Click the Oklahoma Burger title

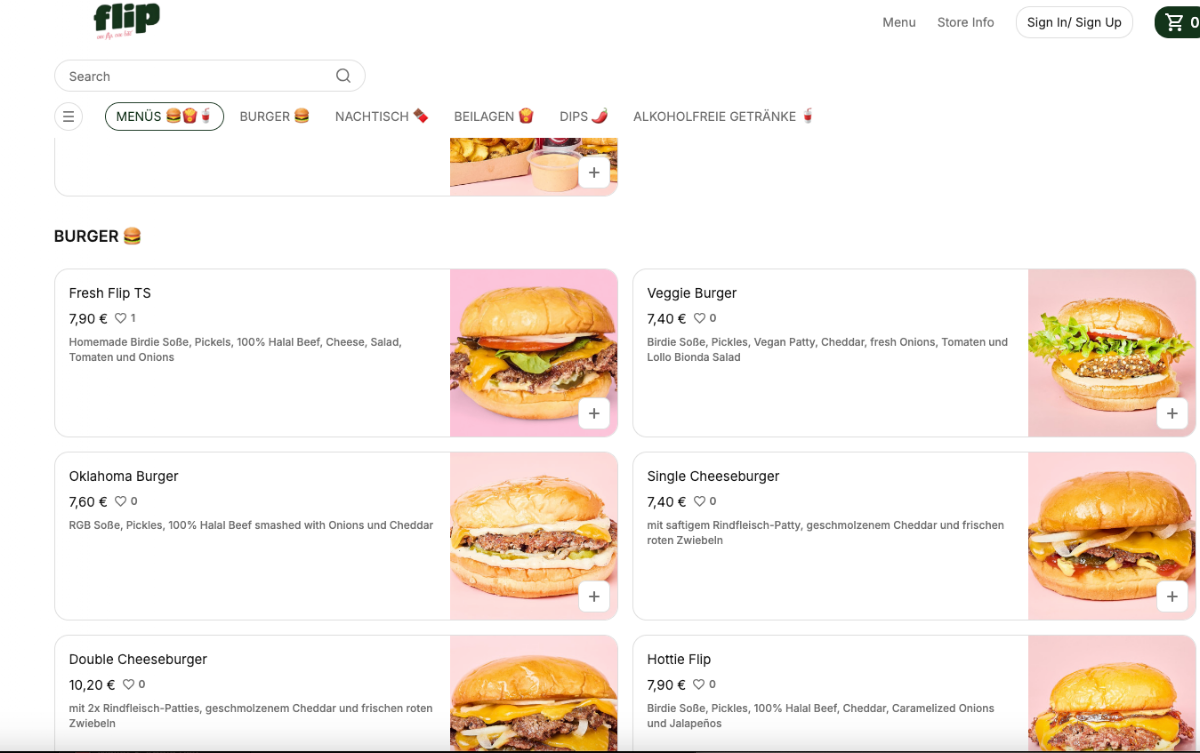click(124, 476)
